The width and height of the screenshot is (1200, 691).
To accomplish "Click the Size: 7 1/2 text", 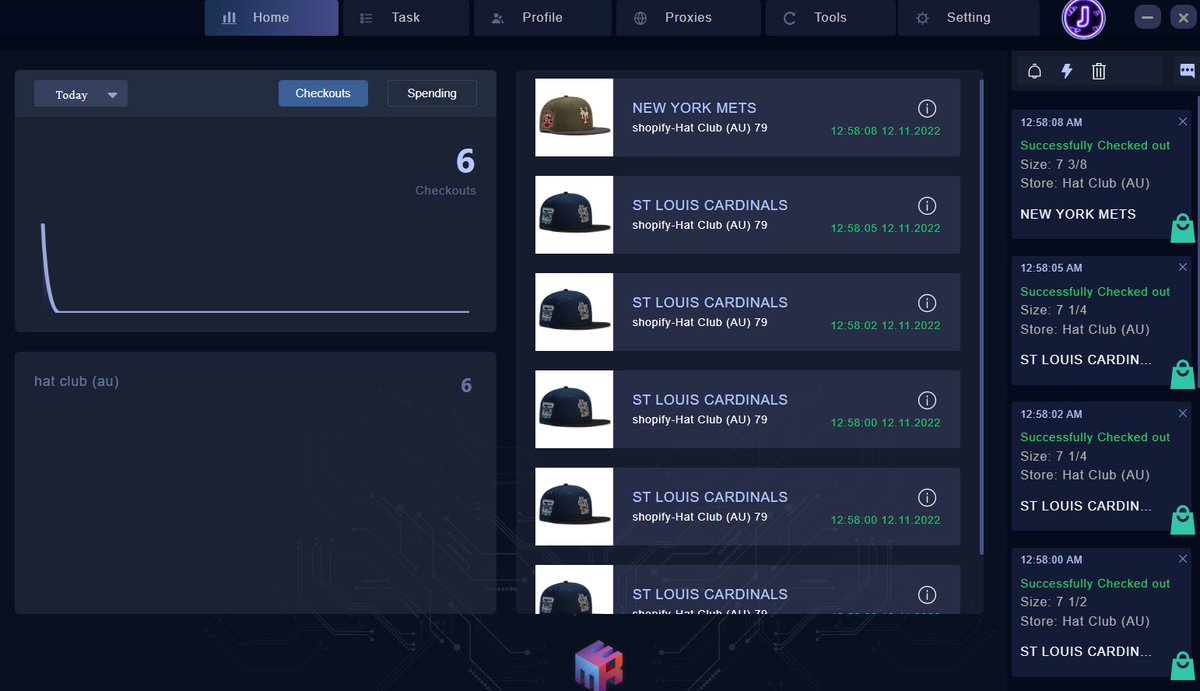I will point(1054,602).
